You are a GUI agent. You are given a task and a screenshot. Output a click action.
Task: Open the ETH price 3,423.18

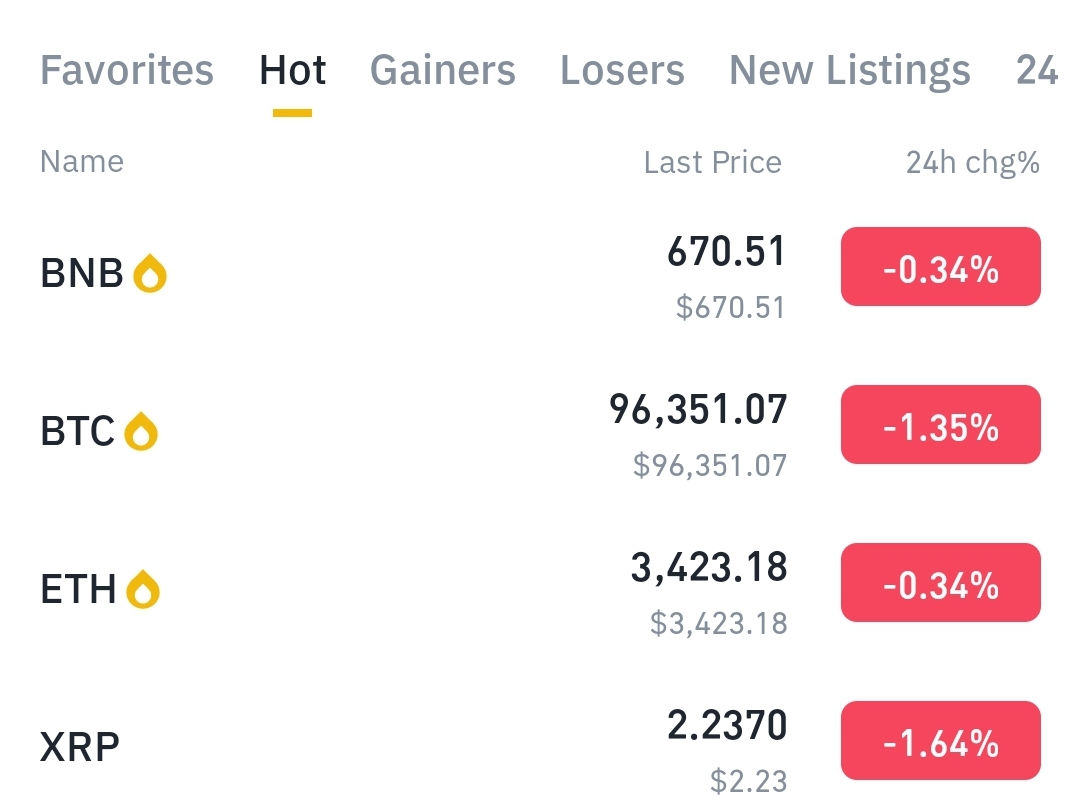[708, 567]
